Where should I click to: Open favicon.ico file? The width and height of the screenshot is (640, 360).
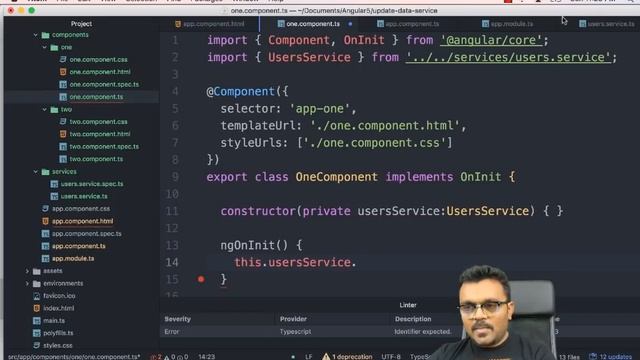tap(59, 296)
